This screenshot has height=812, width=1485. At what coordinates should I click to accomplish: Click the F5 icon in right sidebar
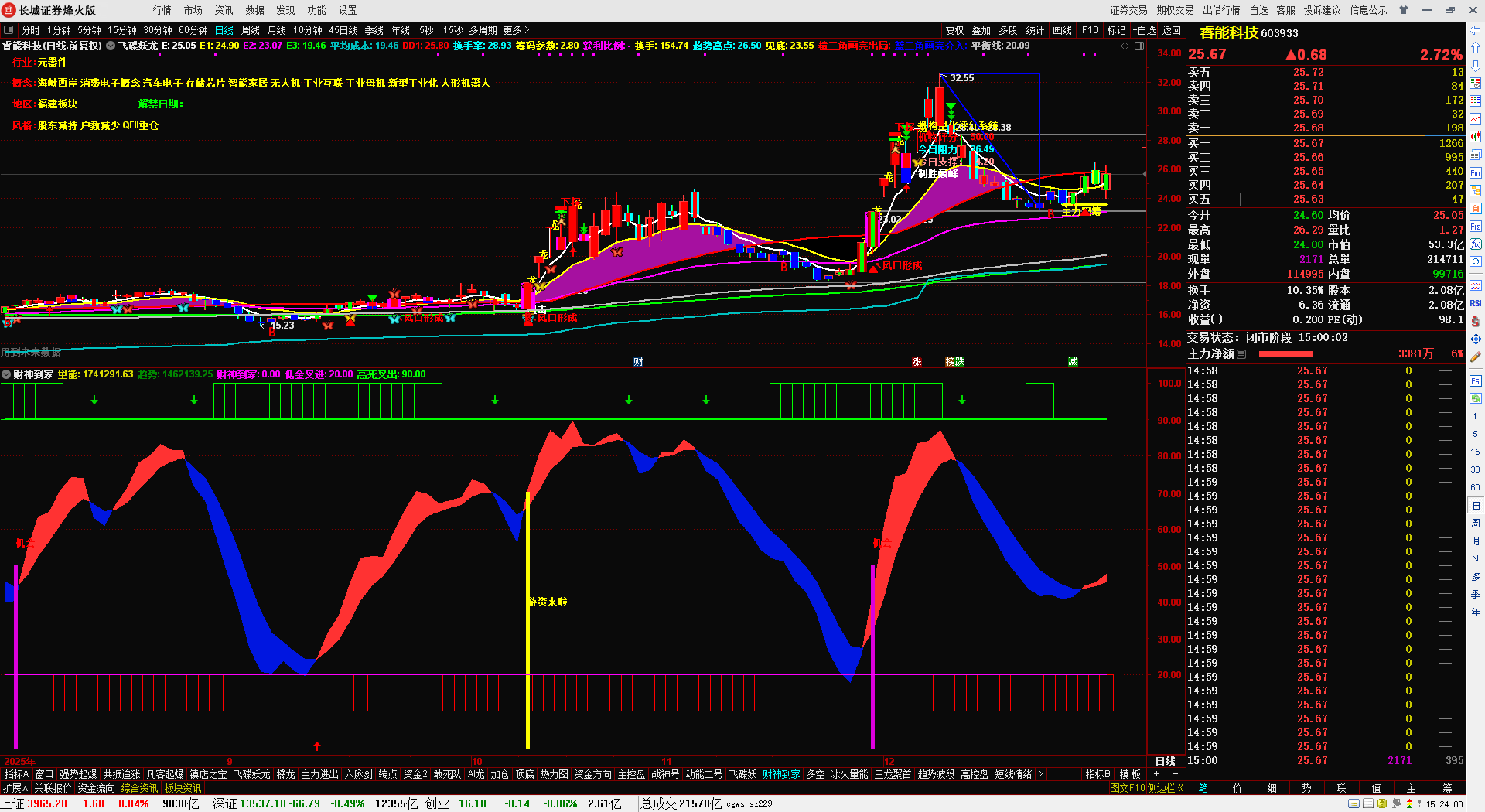(1476, 381)
